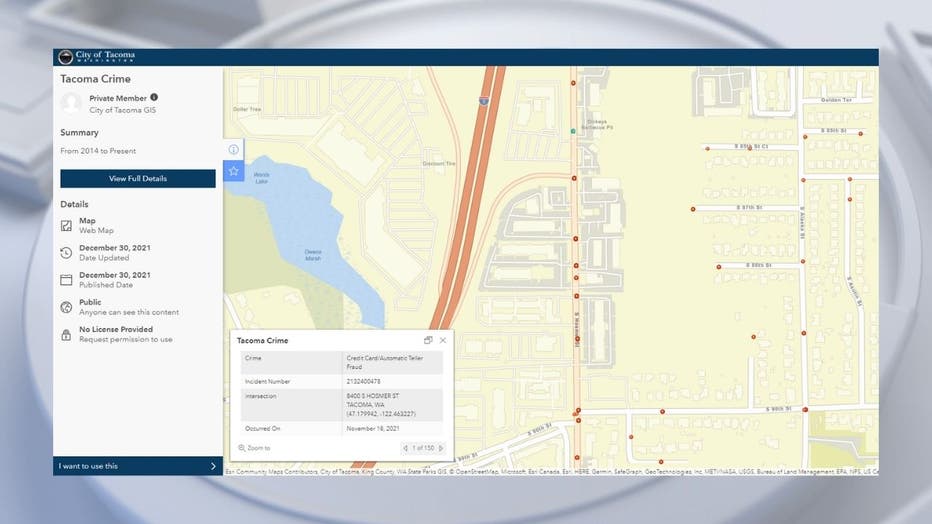The width and height of the screenshot is (932, 524).
Task: Click the City of Tacoma logo
Action: click(x=97, y=56)
